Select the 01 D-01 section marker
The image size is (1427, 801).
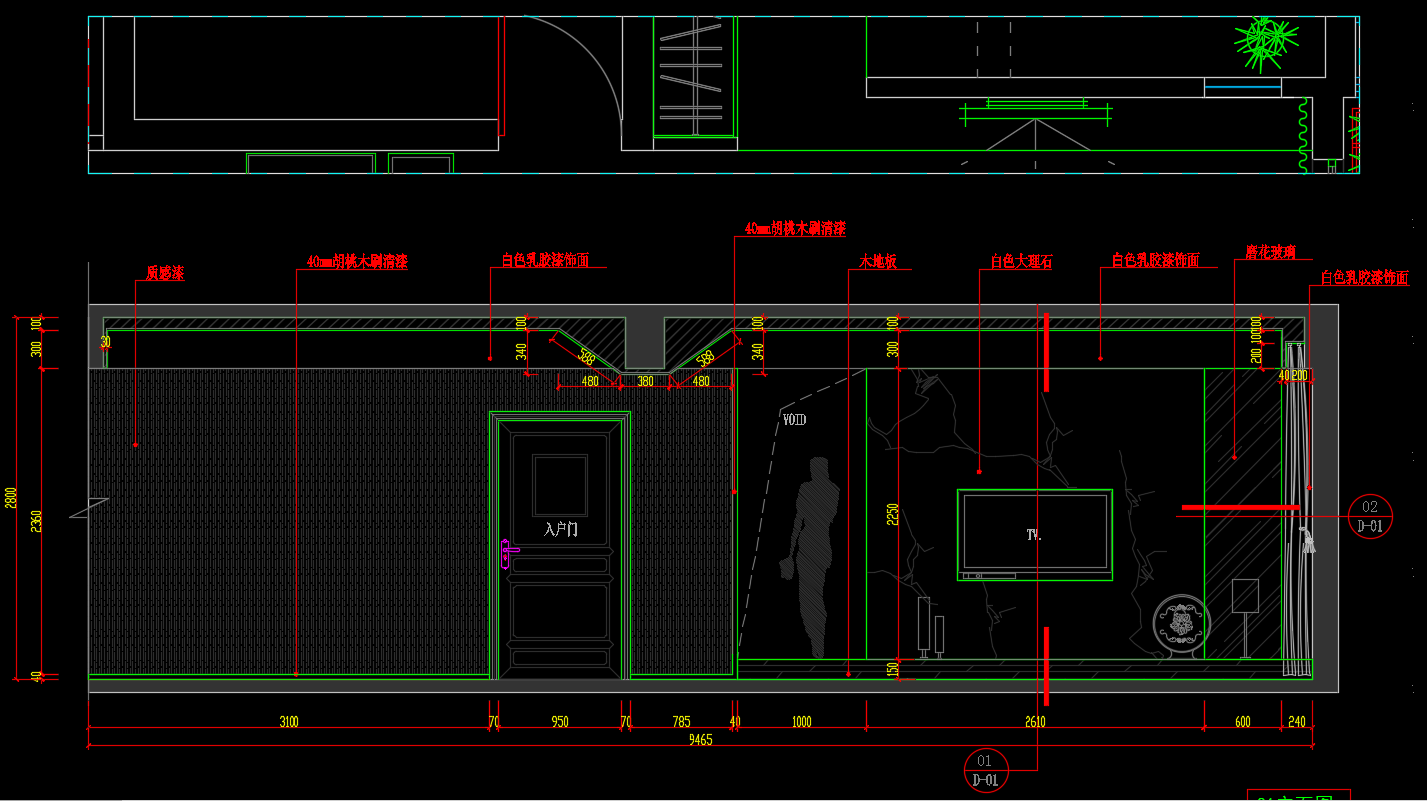985,770
